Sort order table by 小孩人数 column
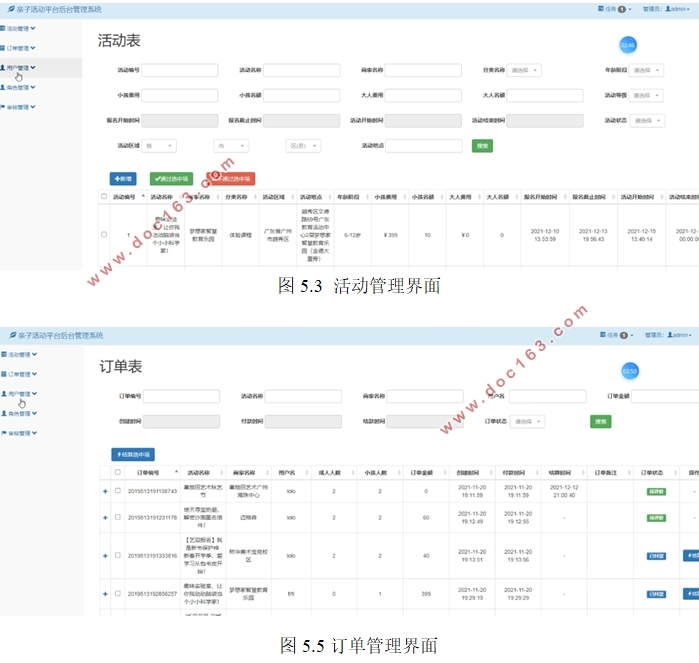The image size is (699, 663). (380, 473)
